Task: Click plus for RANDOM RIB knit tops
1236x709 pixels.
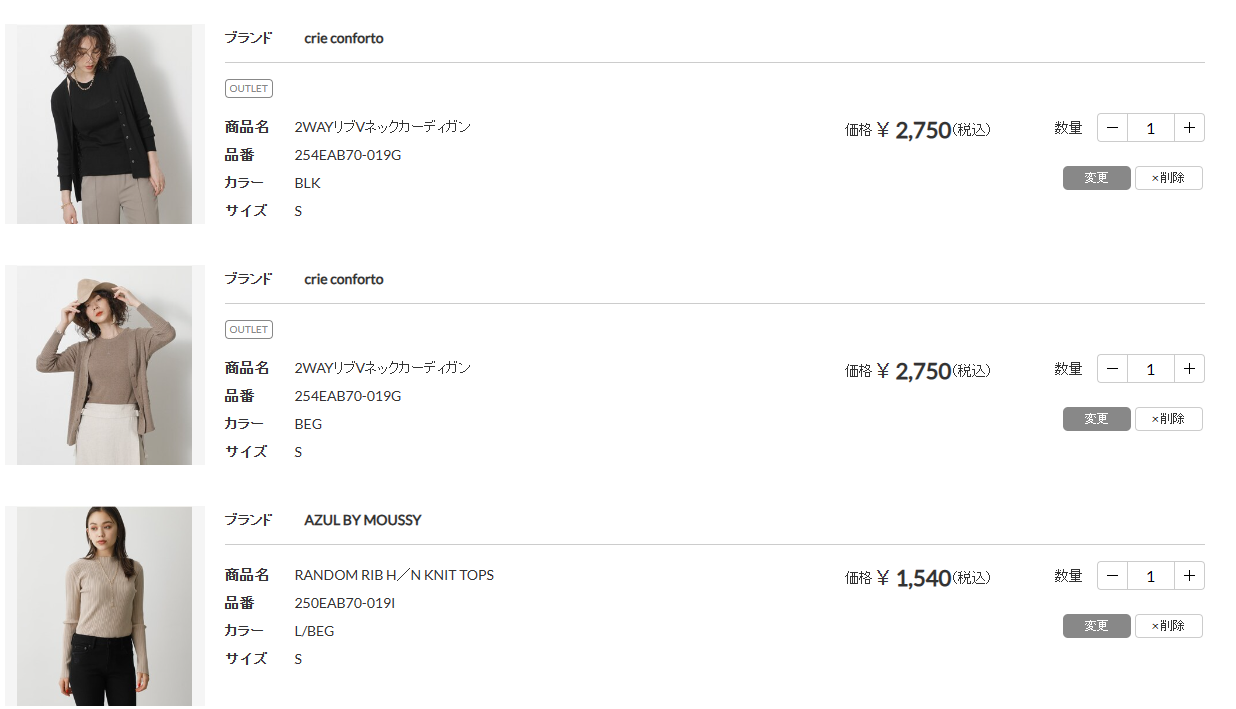Action: [1189, 576]
